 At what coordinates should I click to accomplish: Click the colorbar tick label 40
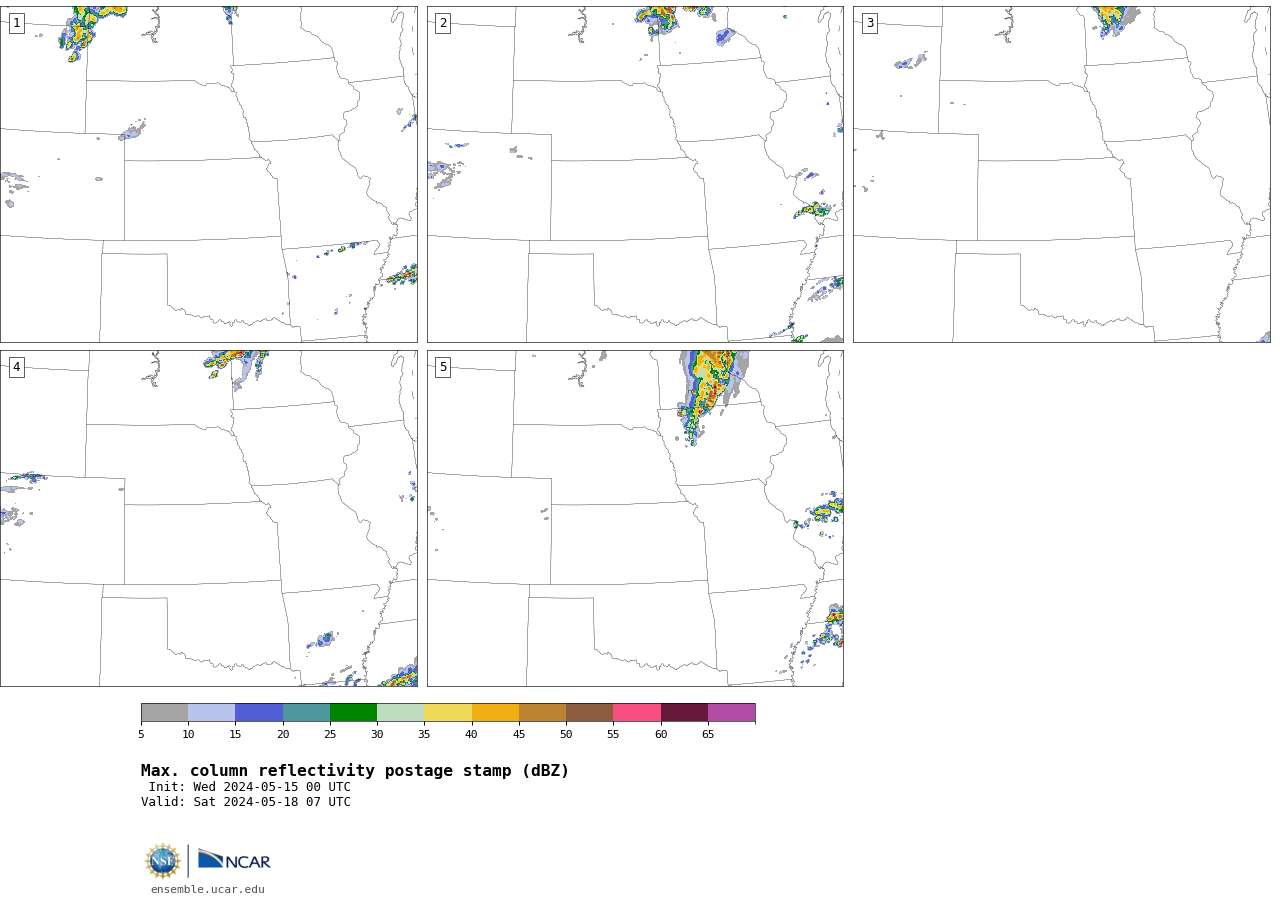point(472,735)
